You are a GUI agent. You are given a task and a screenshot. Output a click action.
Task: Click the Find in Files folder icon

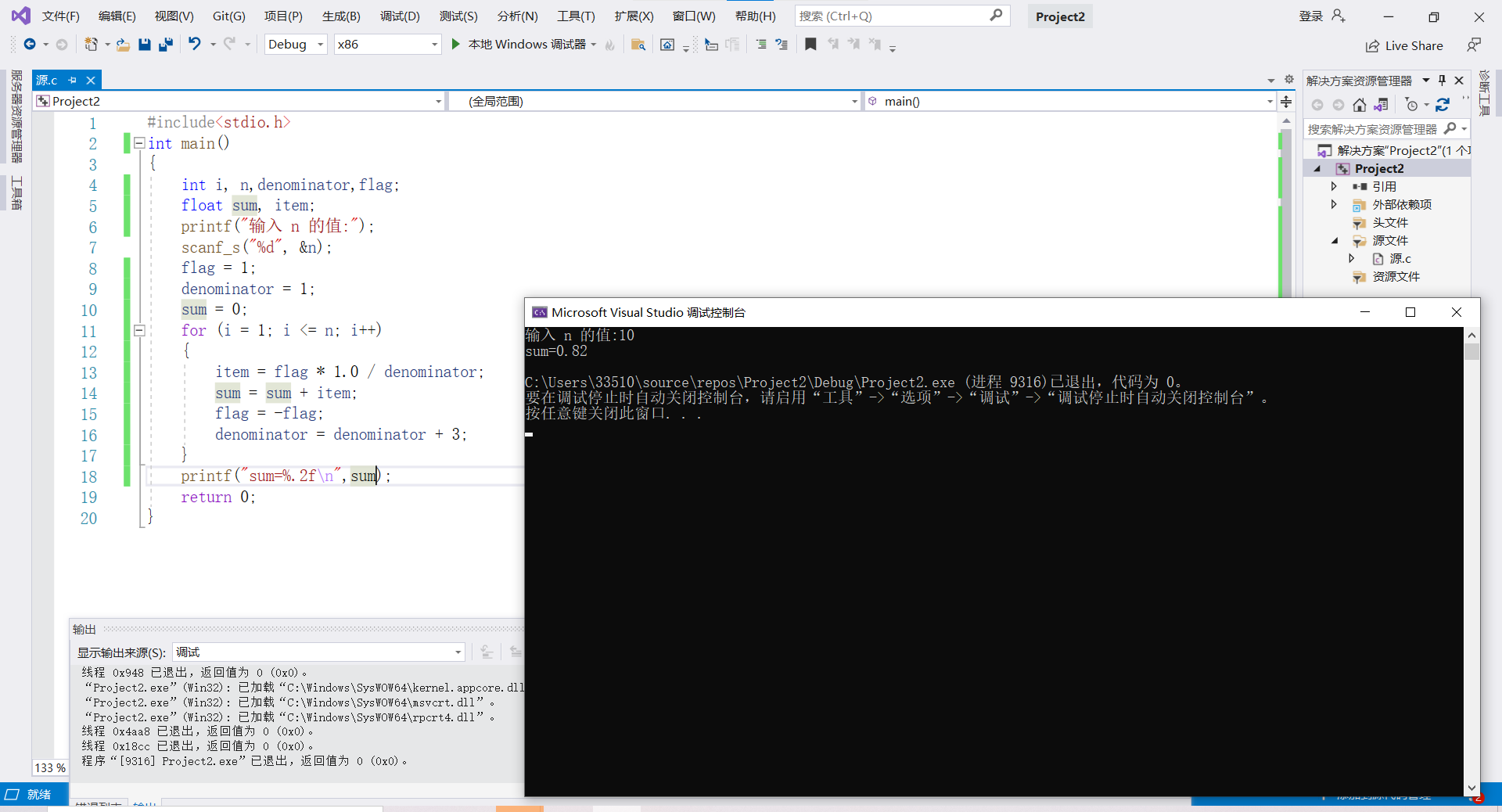tap(638, 45)
